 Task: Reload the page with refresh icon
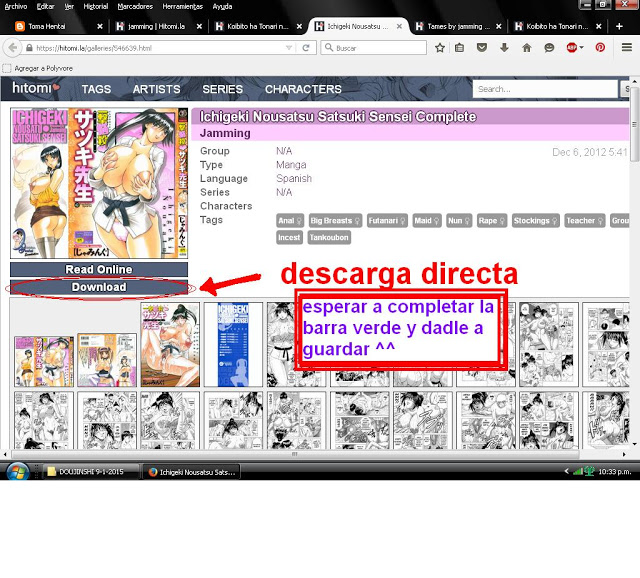point(306,48)
